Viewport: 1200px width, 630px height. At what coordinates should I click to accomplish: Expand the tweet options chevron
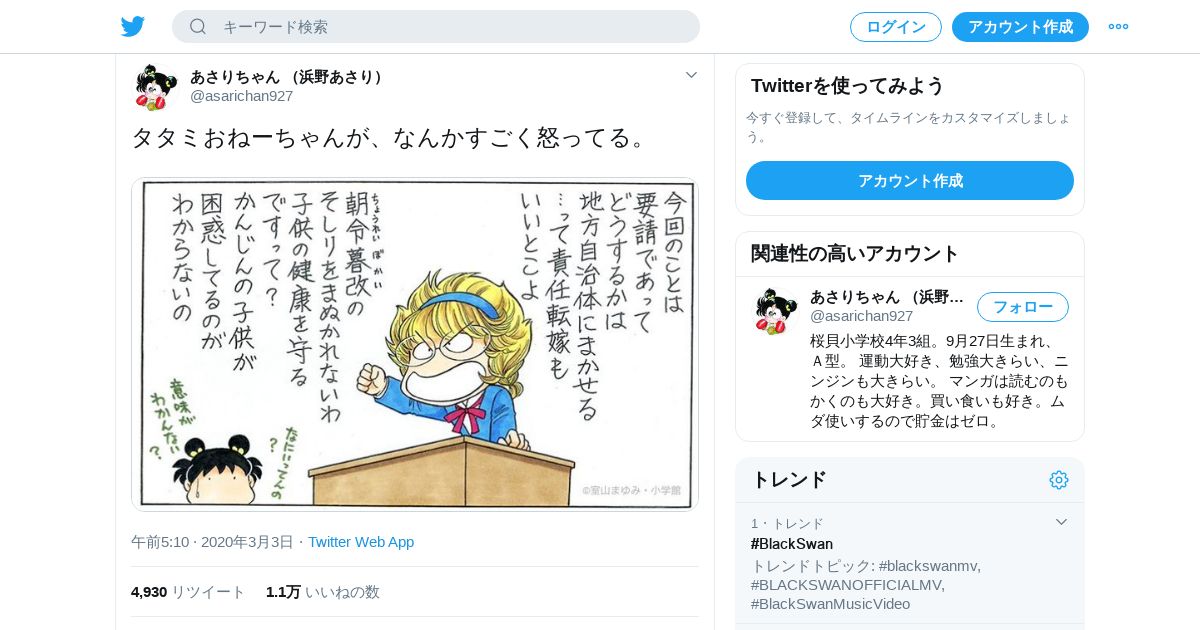691,75
